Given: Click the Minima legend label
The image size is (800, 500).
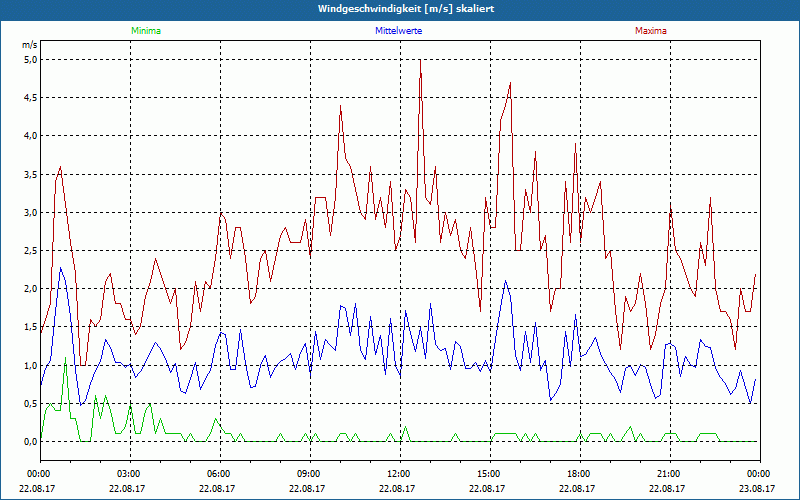Looking at the screenshot, I should (x=146, y=31).
